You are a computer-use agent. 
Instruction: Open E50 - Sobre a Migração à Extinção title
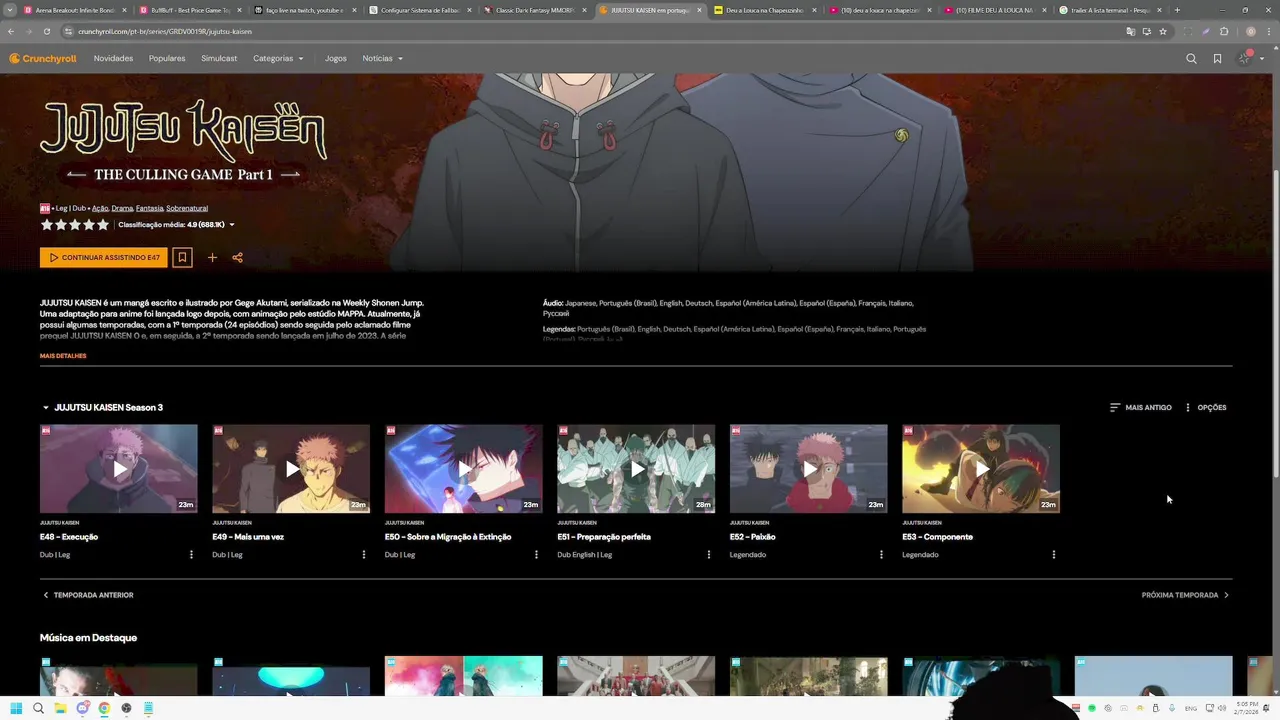[x=448, y=537]
